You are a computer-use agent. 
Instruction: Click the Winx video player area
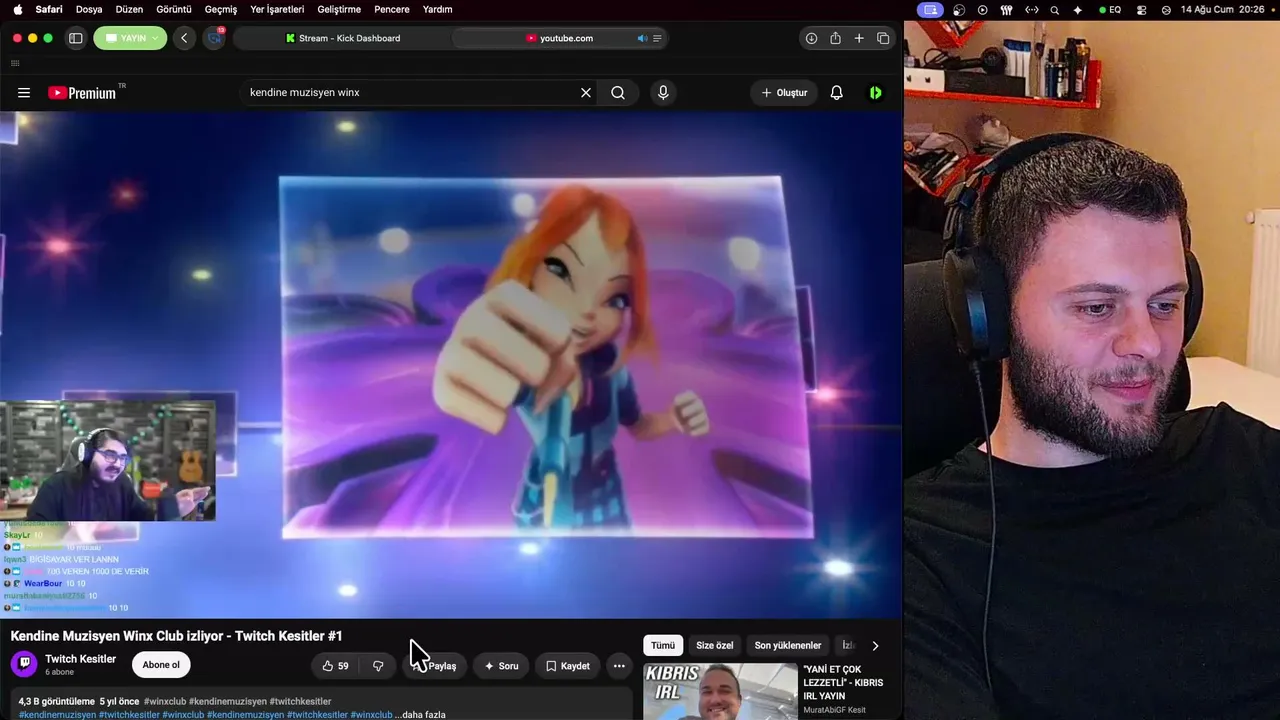[451, 365]
